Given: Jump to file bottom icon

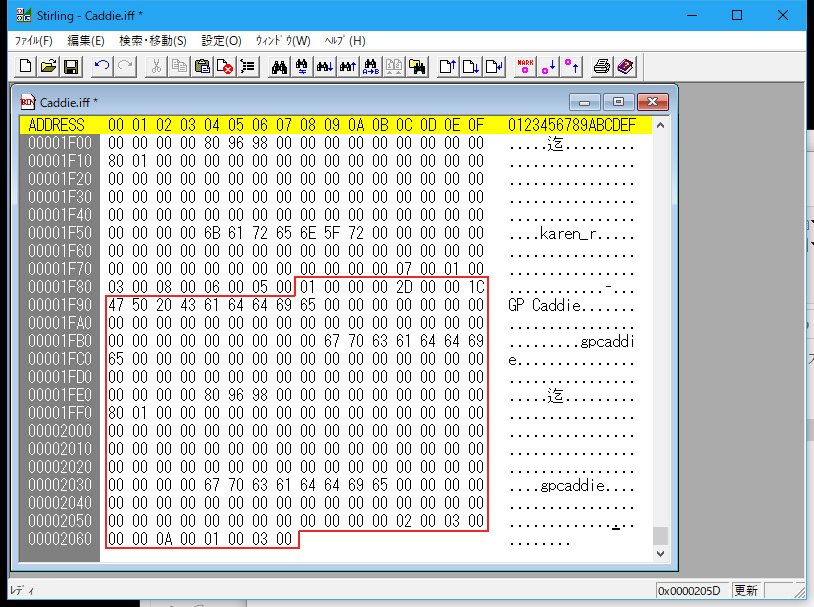Looking at the screenshot, I should (470, 66).
